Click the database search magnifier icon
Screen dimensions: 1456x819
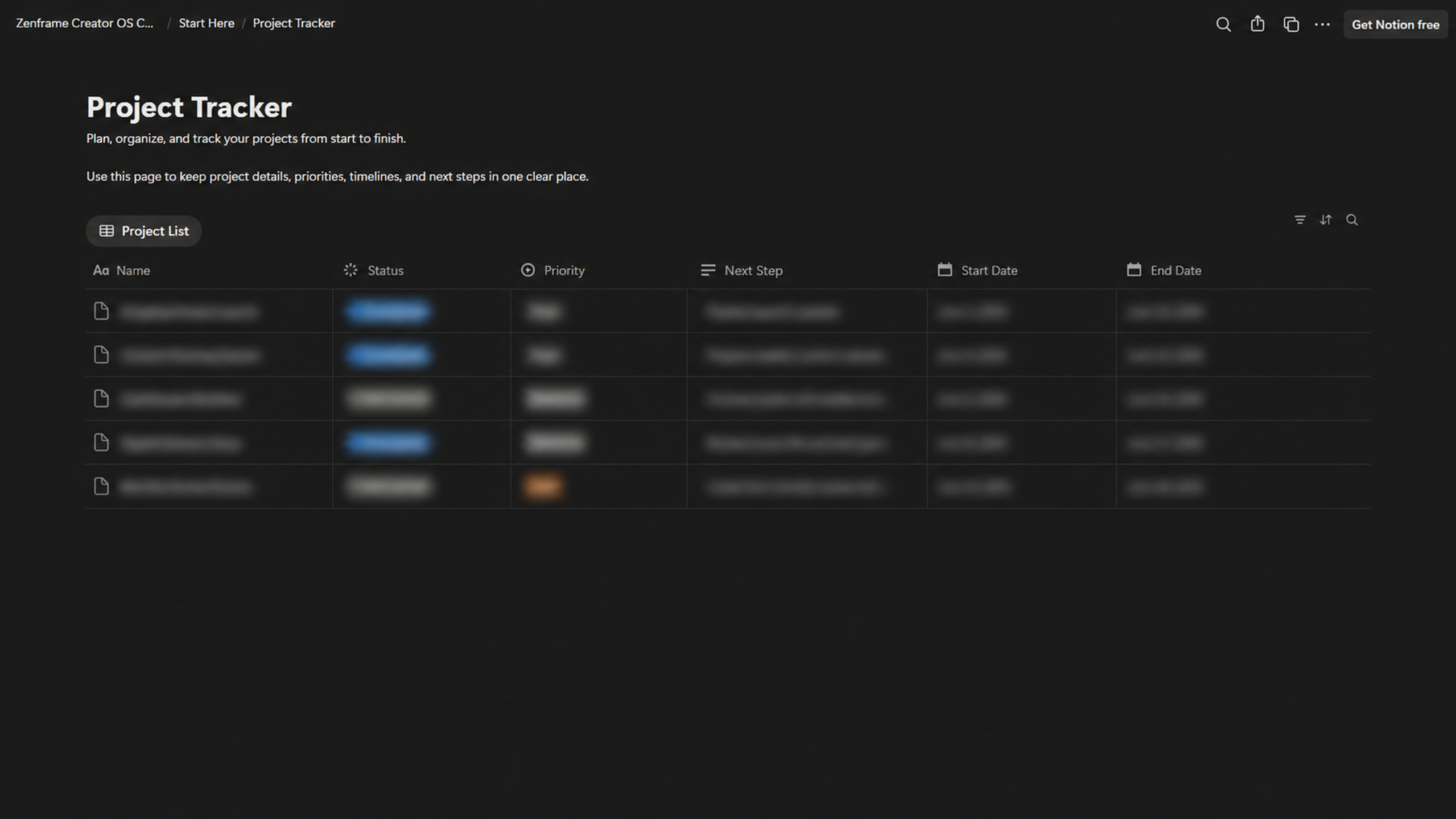1352,220
